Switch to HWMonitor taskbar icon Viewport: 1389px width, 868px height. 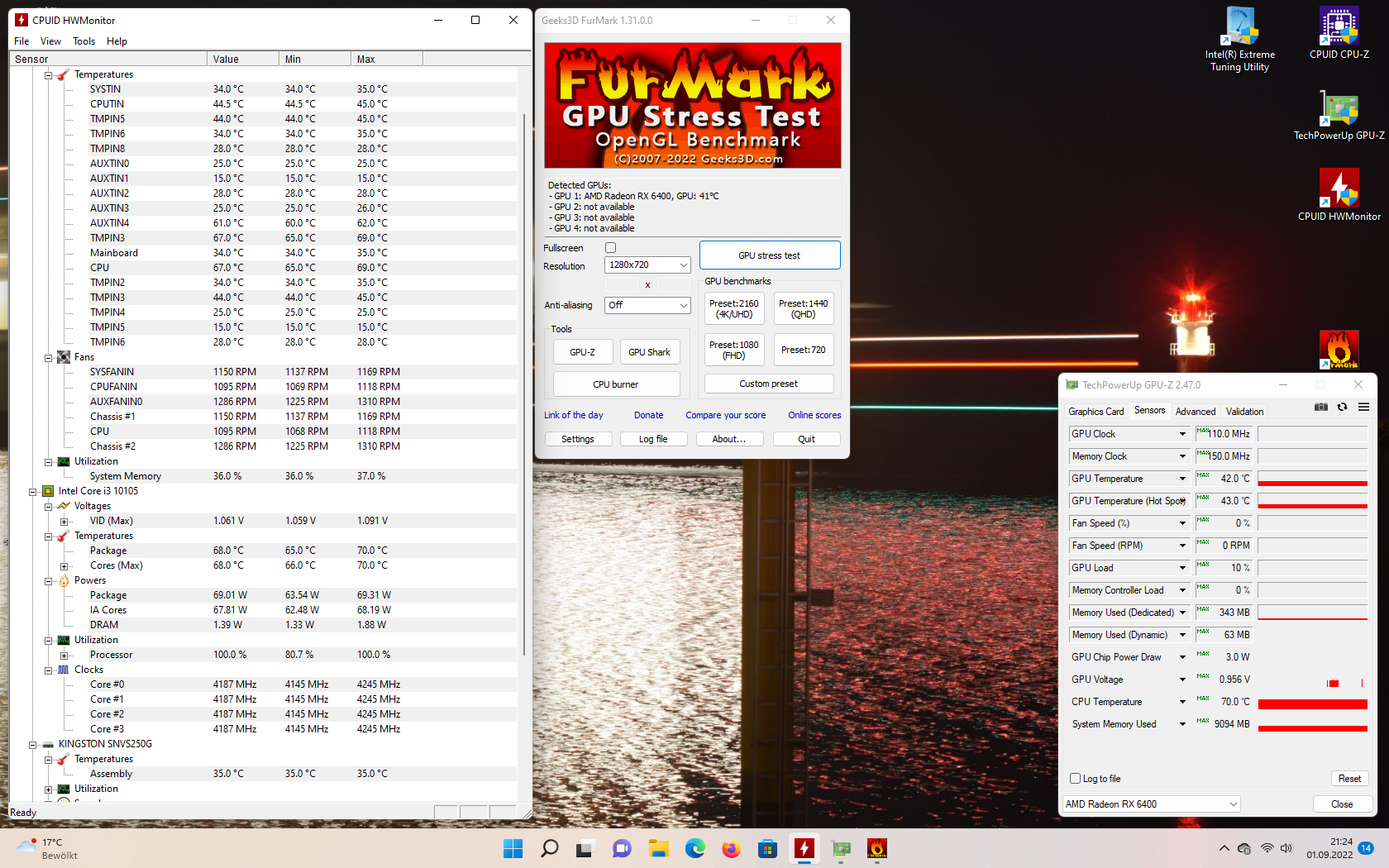(804, 848)
